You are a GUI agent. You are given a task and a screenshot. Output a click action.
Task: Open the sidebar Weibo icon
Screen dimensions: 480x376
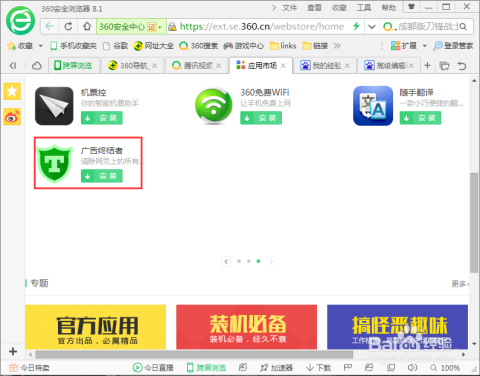(12, 116)
